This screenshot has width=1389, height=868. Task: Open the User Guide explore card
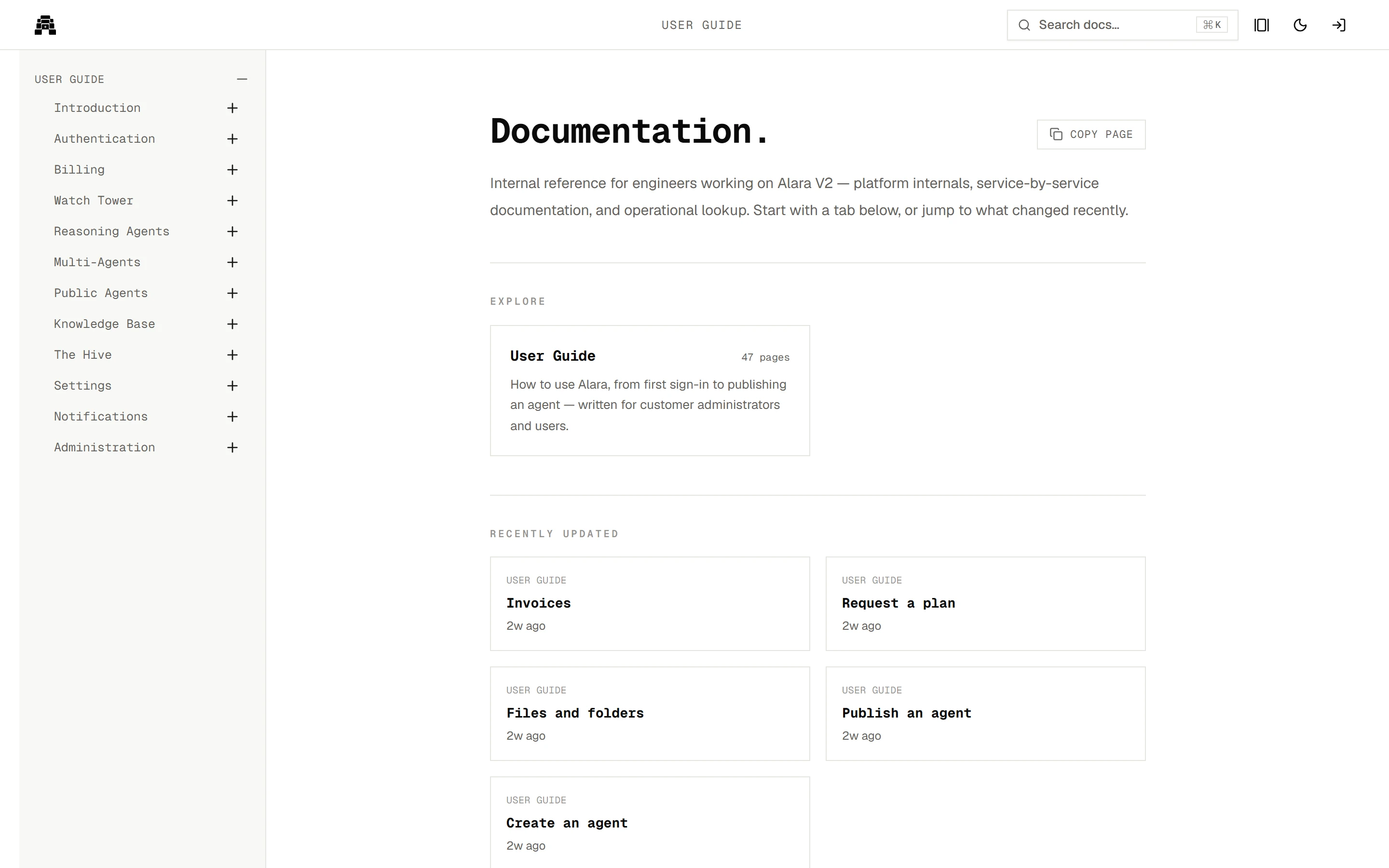point(650,391)
